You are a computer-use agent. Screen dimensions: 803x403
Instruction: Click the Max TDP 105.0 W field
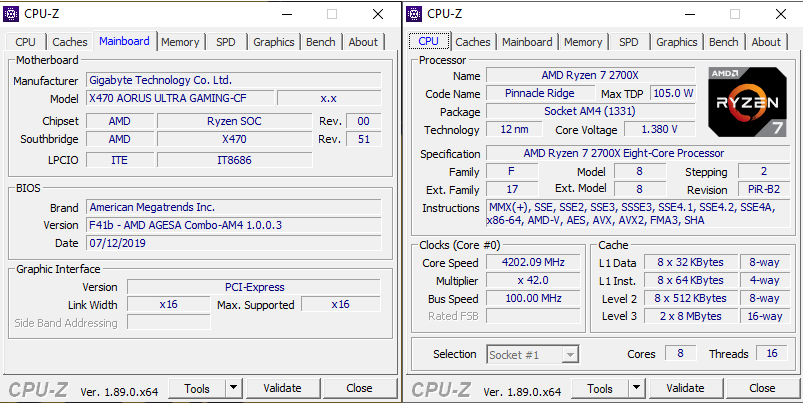coord(672,93)
